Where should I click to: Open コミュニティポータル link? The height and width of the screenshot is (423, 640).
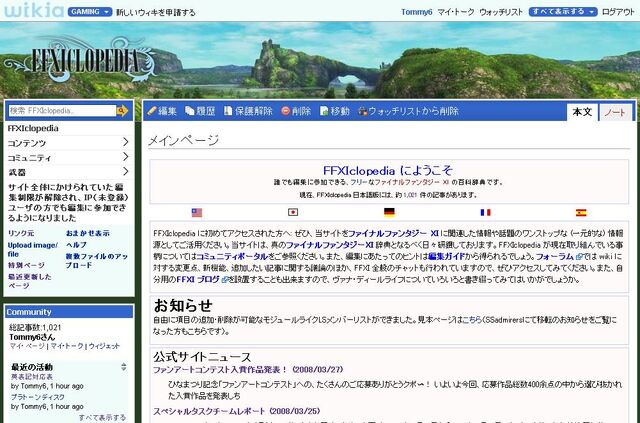click(232, 257)
